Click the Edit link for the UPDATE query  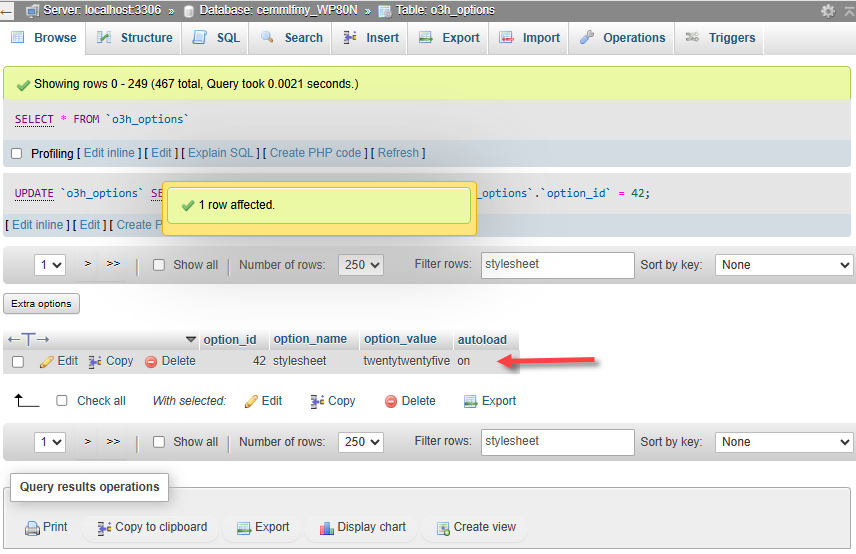click(x=90, y=225)
